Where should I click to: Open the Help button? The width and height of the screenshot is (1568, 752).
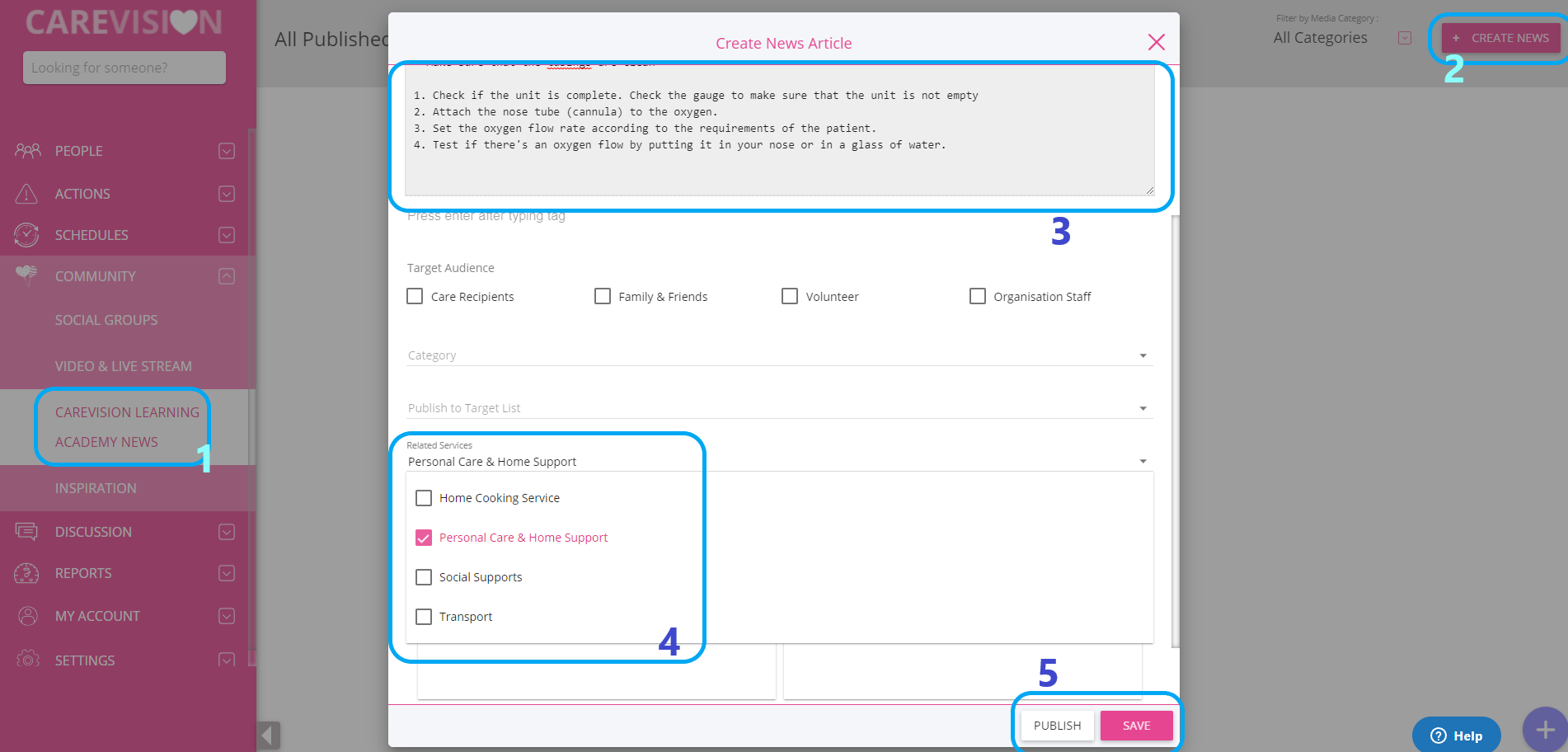coord(1456,736)
